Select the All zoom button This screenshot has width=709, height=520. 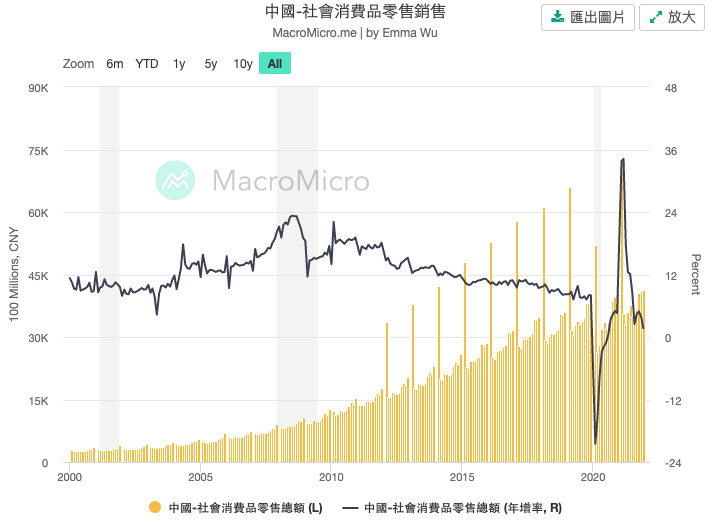tap(275, 64)
